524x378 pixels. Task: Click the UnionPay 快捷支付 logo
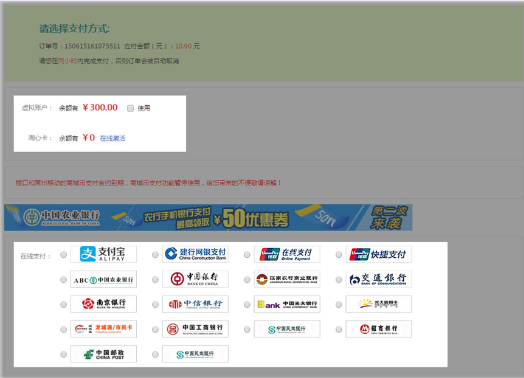click(x=379, y=254)
